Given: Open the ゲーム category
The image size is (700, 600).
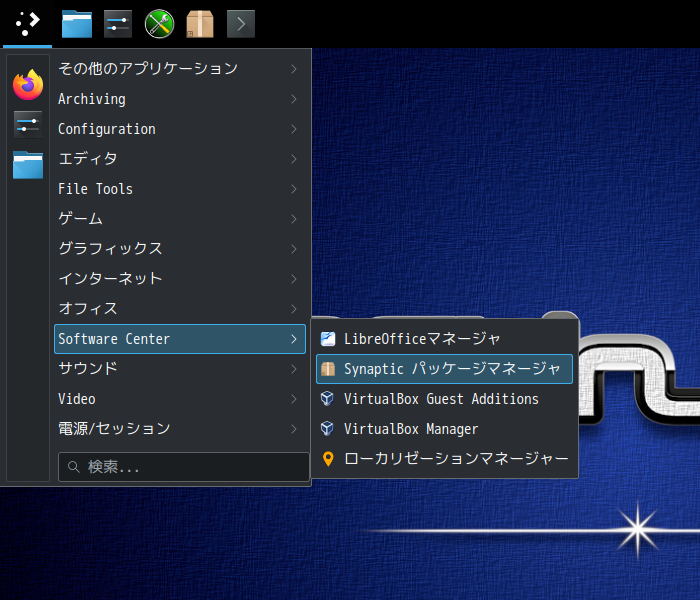Looking at the screenshot, I should click(x=179, y=219).
